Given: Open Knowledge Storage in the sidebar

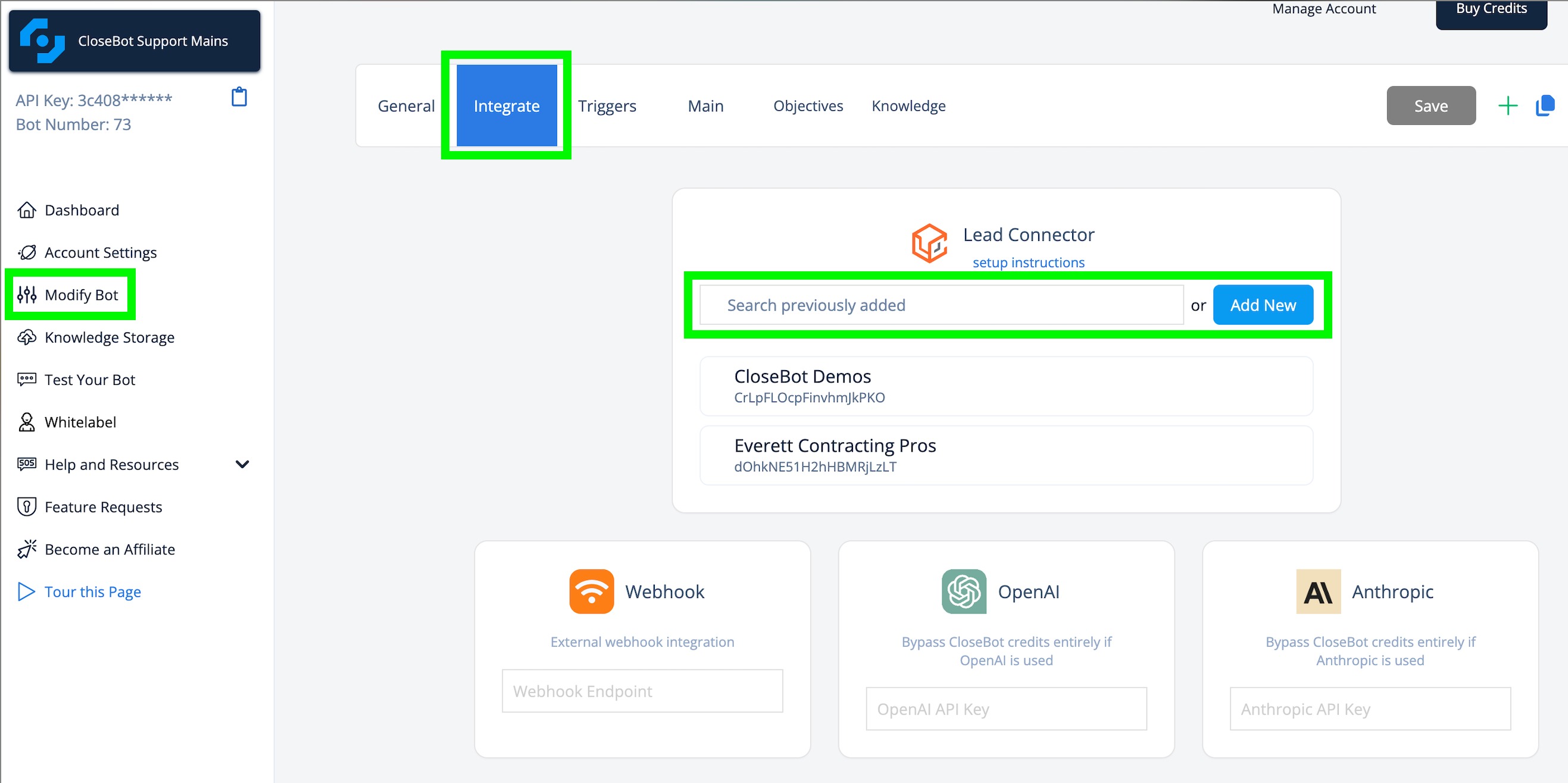Looking at the screenshot, I should [110, 338].
